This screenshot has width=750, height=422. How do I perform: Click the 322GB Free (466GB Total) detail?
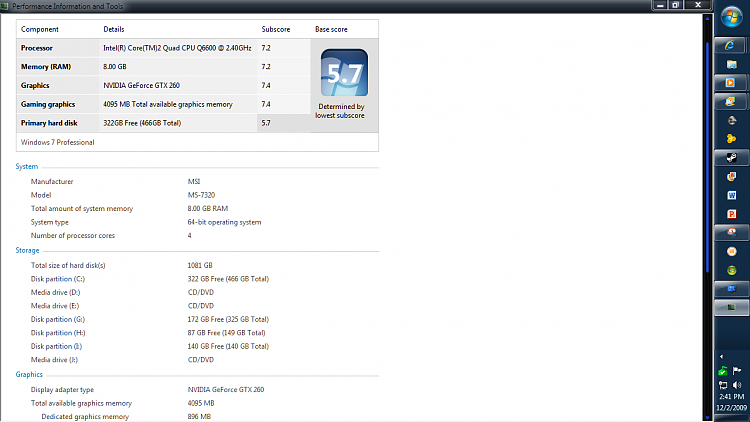click(x=142, y=123)
